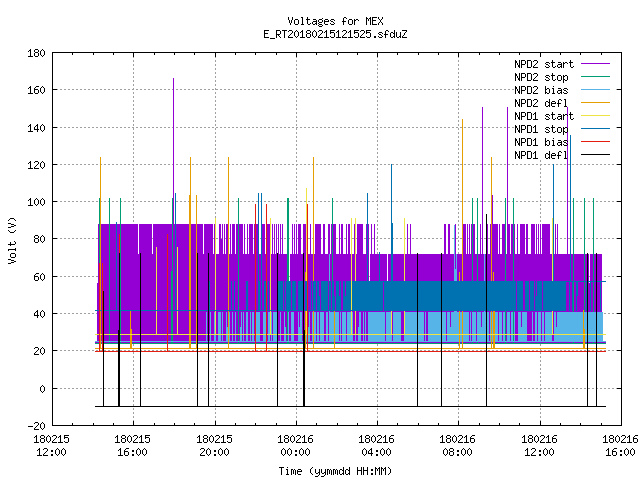Click the -20 y-axis tick label
This screenshot has width=640, height=480.
point(36,426)
